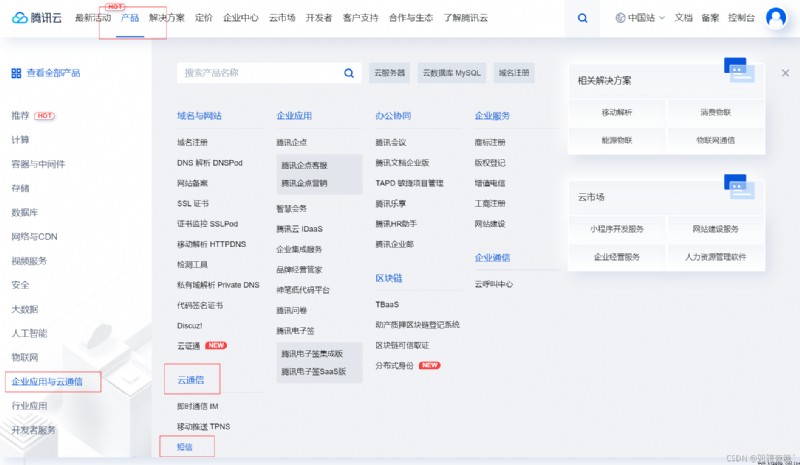The image size is (800, 465).
Task: Open TAPD 敏捷项目管理 link
Action: pos(410,183)
